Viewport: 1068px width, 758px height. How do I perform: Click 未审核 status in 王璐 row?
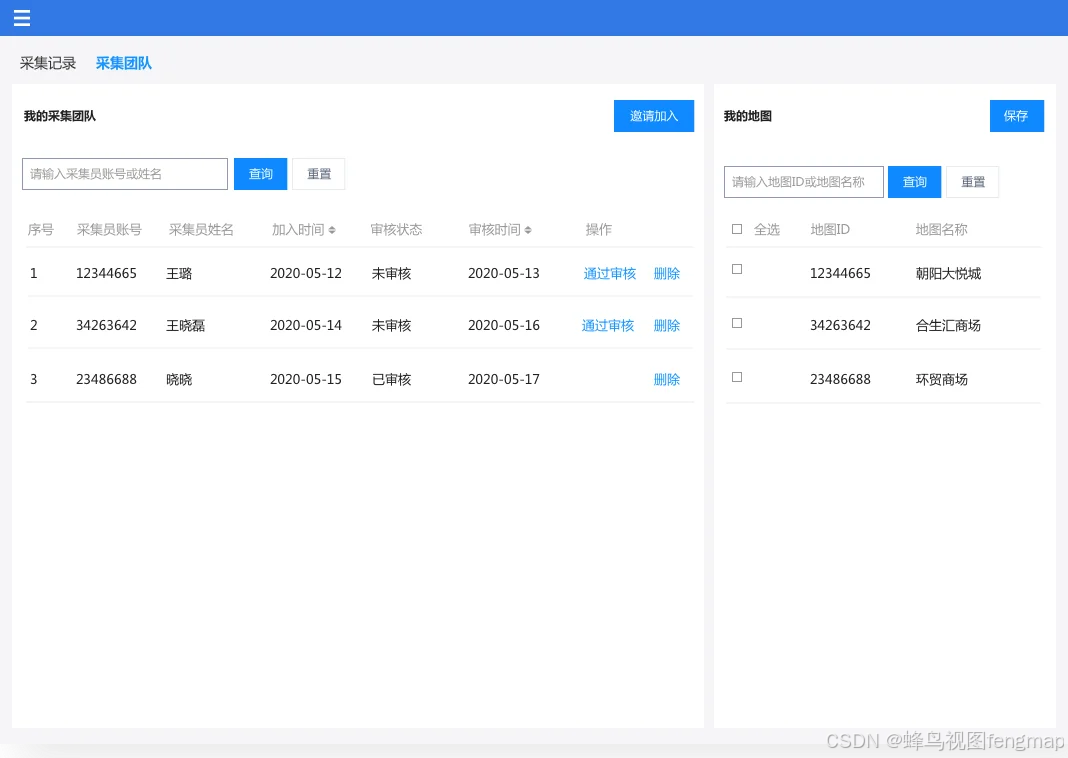point(392,273)
